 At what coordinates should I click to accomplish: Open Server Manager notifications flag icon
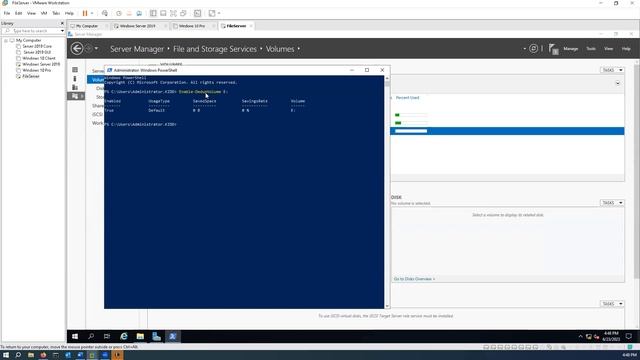point(553,49)
